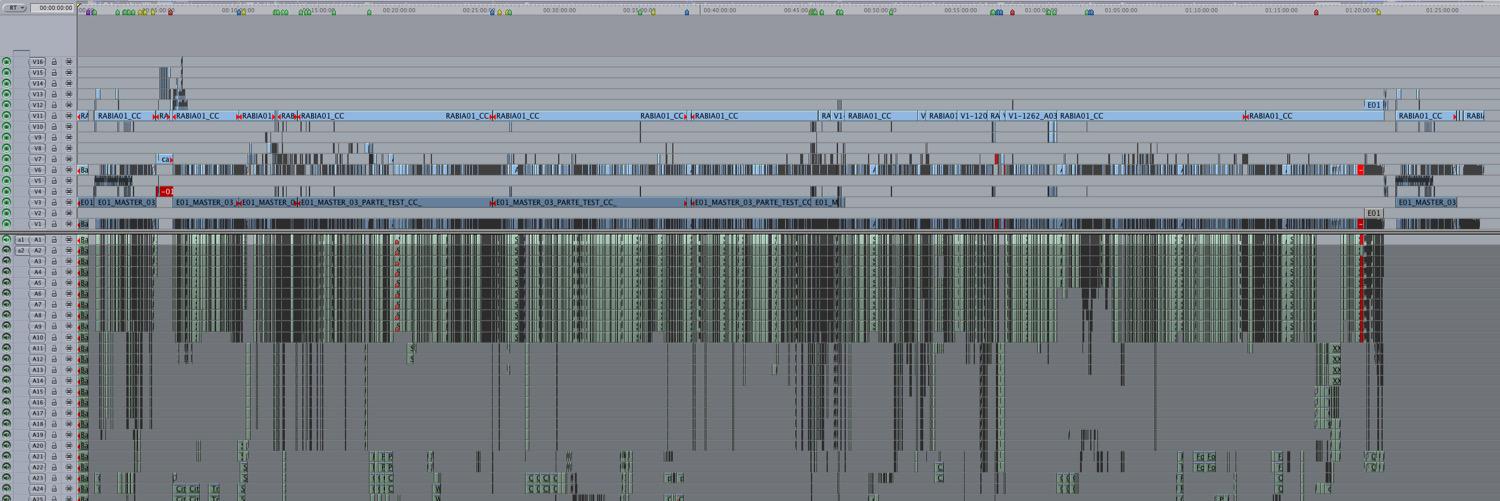Viewport: 1500px width, 501px height.
Task: Lock video track V1
Action: coord(55,224)
